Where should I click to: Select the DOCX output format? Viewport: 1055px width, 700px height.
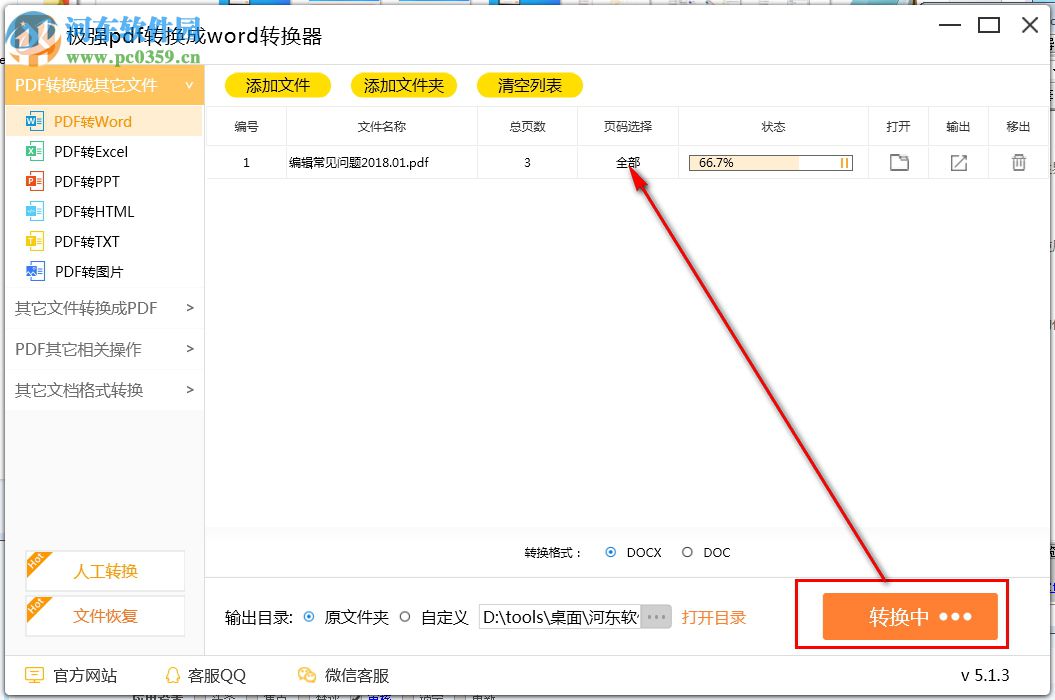610,552
